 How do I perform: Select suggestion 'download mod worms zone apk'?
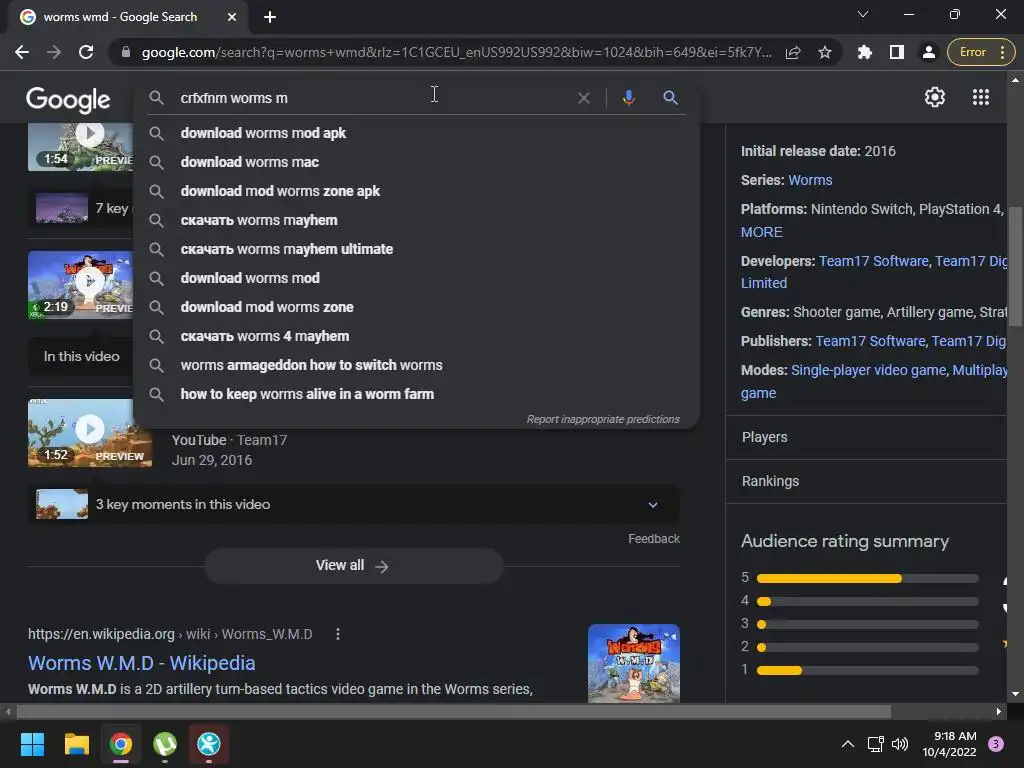(x=416, y=191)
